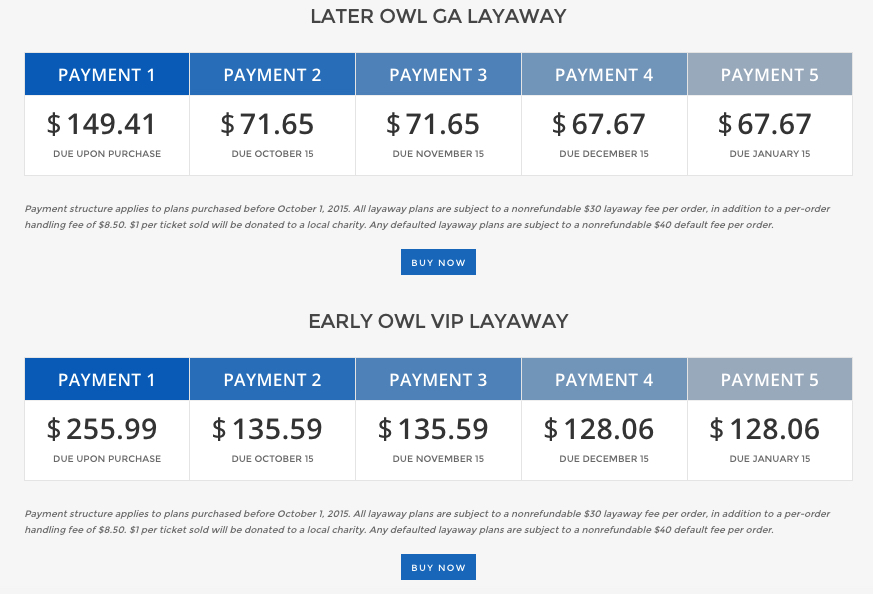Screen dimensions: 873x594
Task: Select Payment 2 header in VIP Layaway table
Action: [x=272, y=380]
